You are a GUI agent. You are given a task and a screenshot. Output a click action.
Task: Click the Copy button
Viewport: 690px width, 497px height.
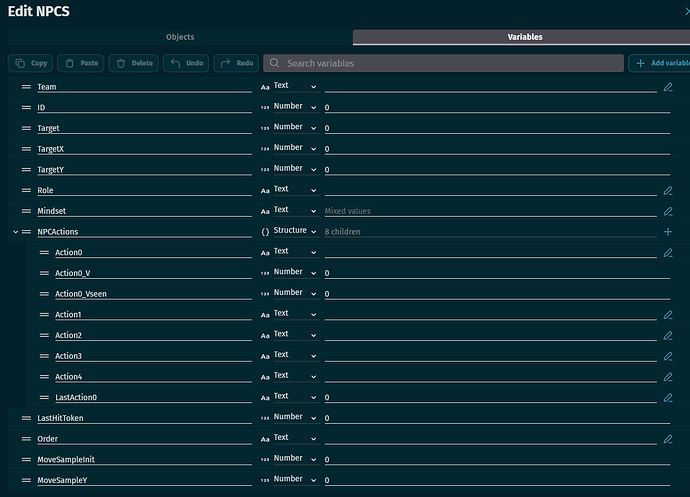point(30,63)
